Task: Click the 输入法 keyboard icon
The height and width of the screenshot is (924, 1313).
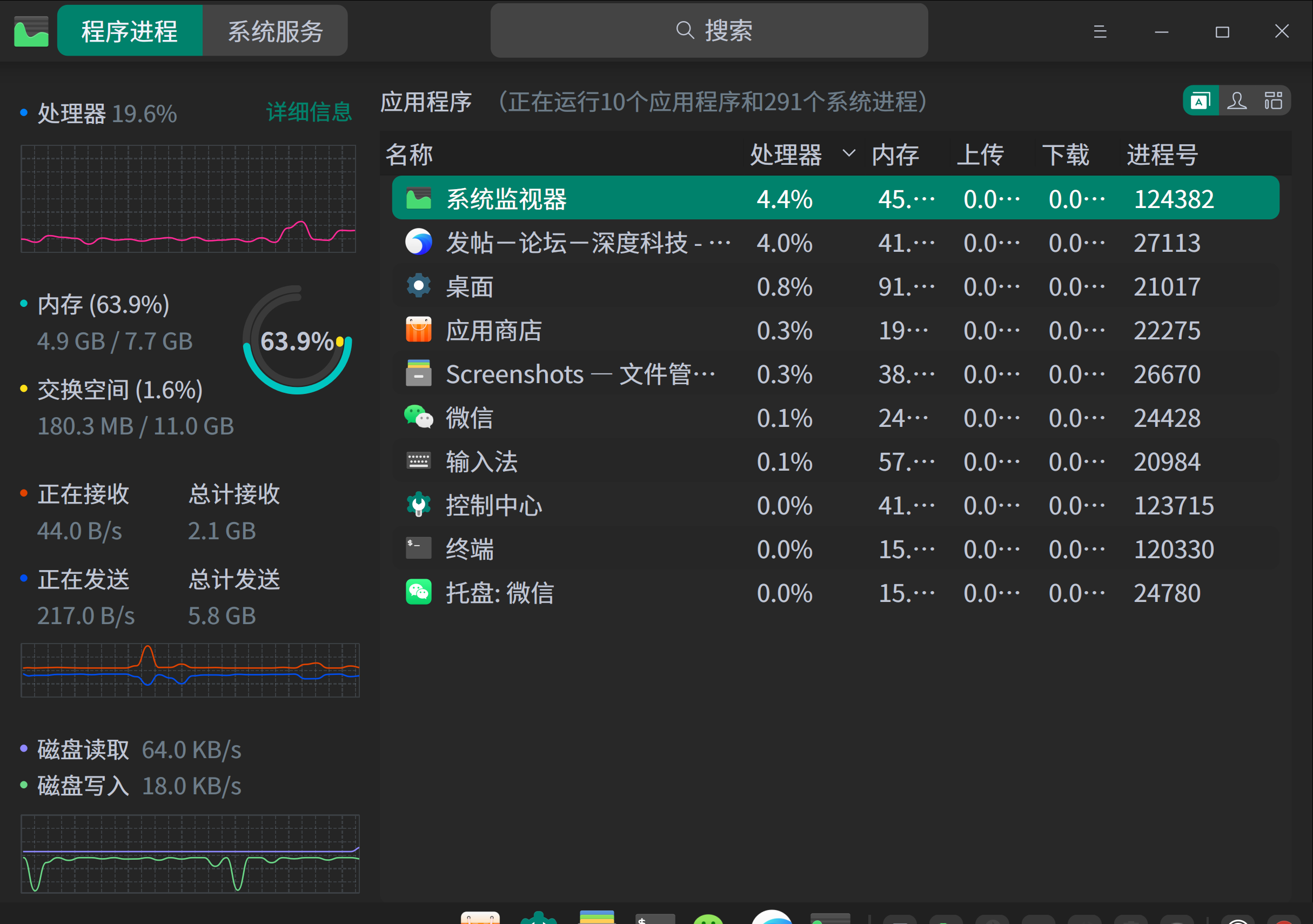Action: [419, 461]
